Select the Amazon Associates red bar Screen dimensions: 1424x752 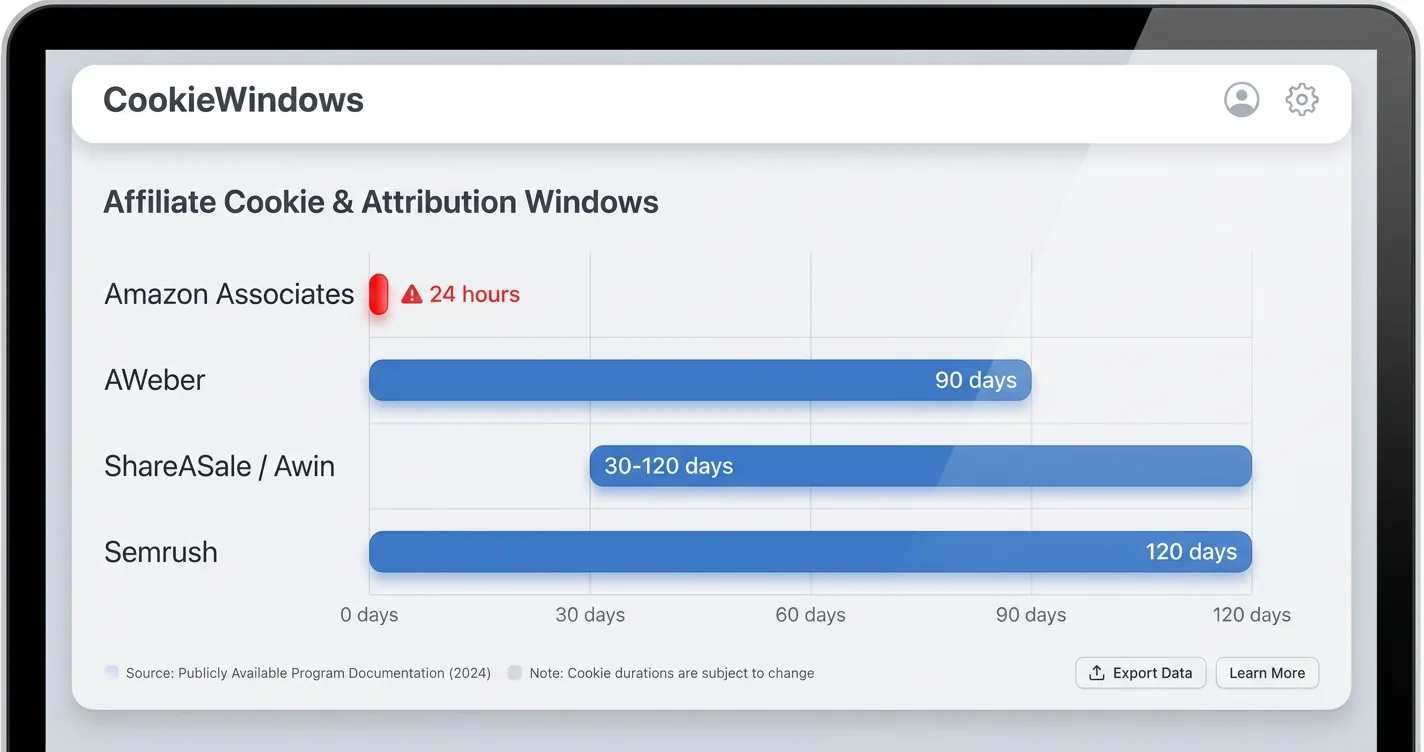pyautogui.click(x=379, y=294)
